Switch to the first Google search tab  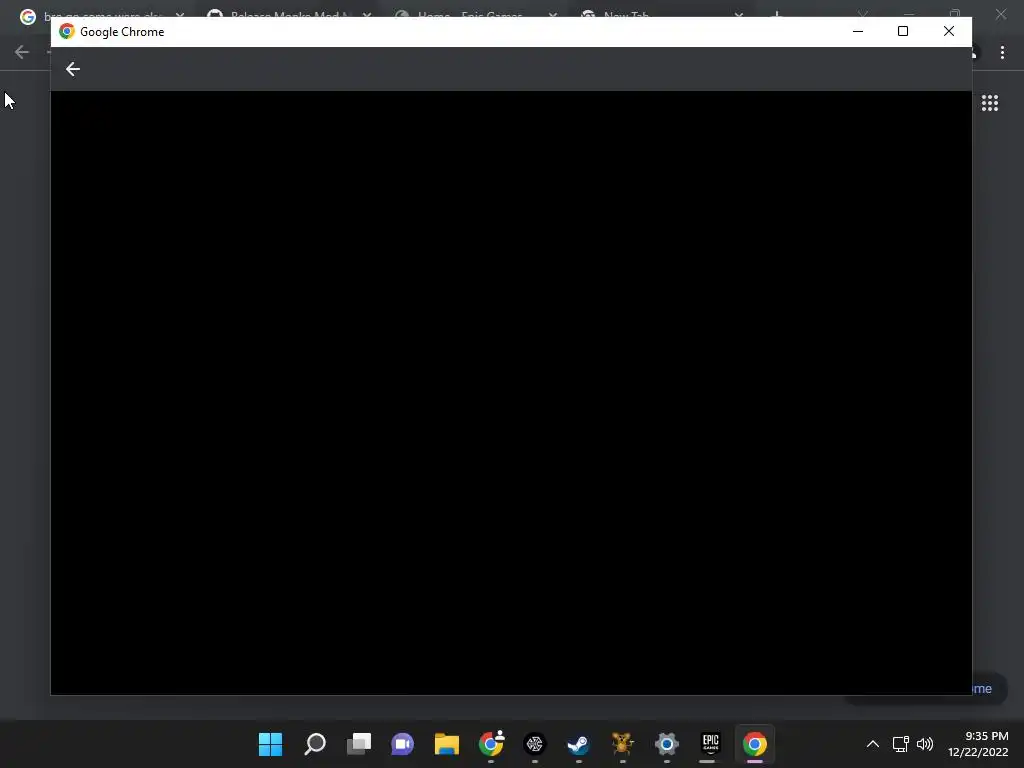point(101,14)
